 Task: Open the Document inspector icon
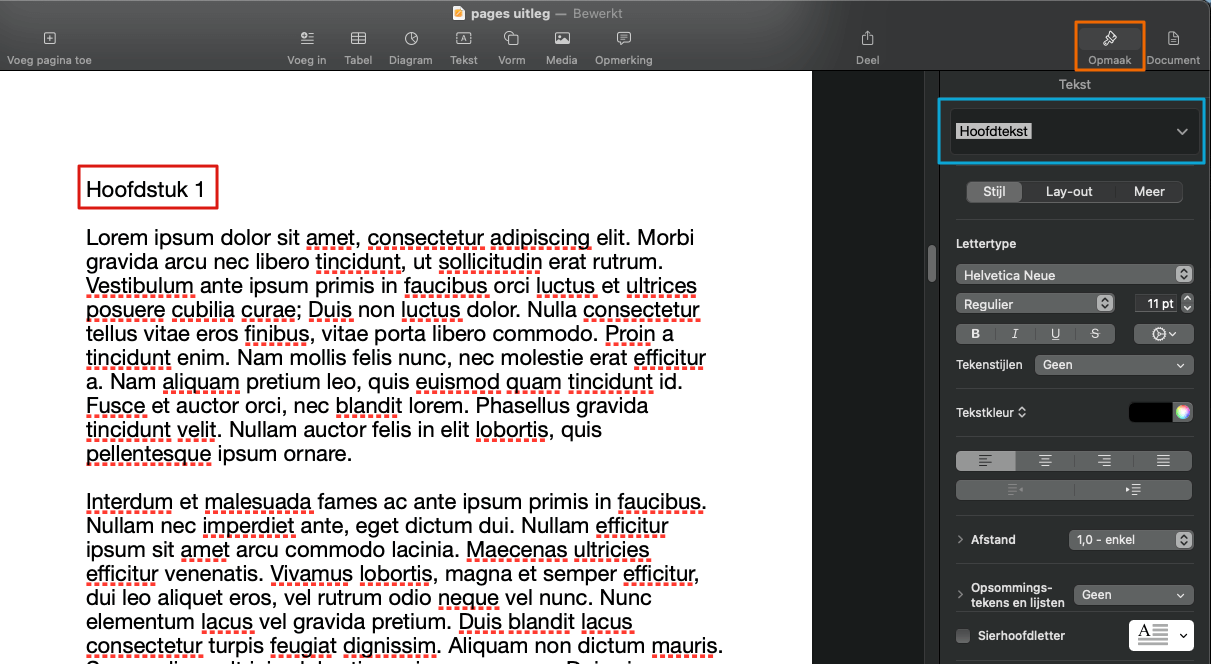click(x=1173, y=38)
